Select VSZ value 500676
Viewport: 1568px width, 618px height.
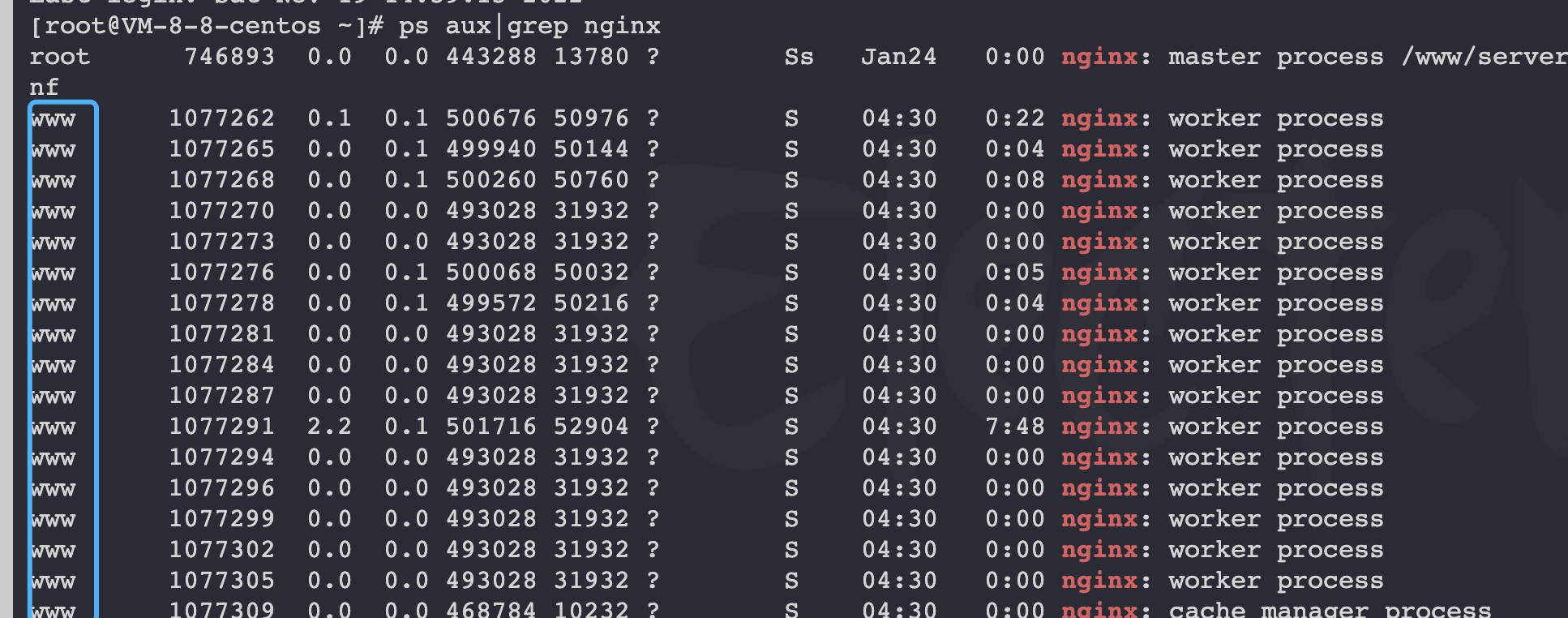491,118
